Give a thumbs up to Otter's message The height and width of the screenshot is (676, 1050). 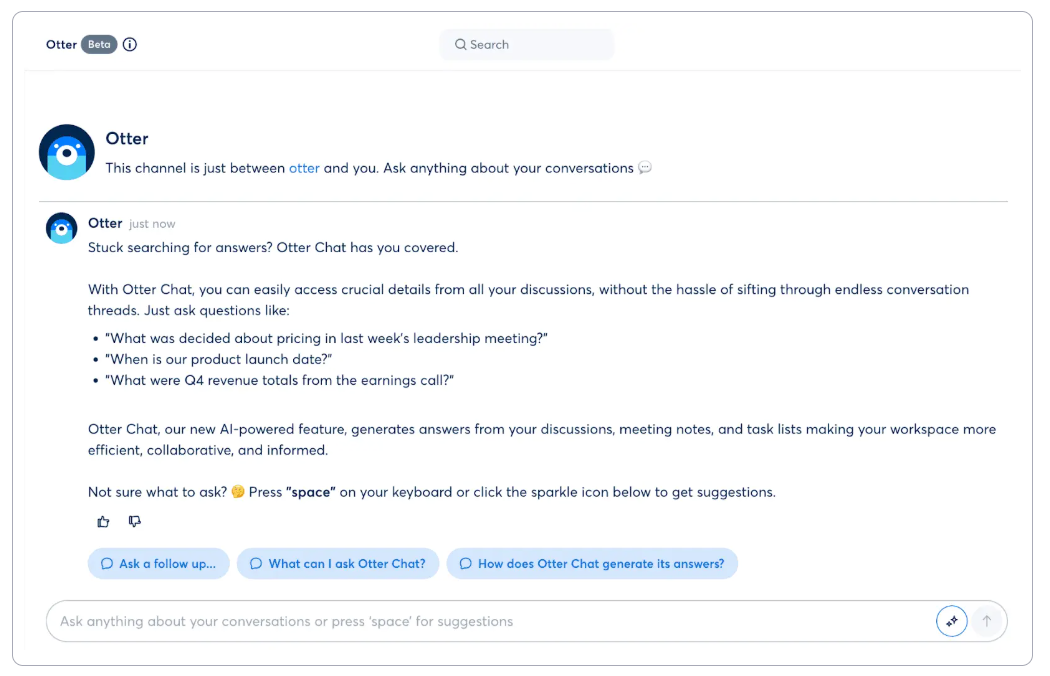tap(103, 521)
